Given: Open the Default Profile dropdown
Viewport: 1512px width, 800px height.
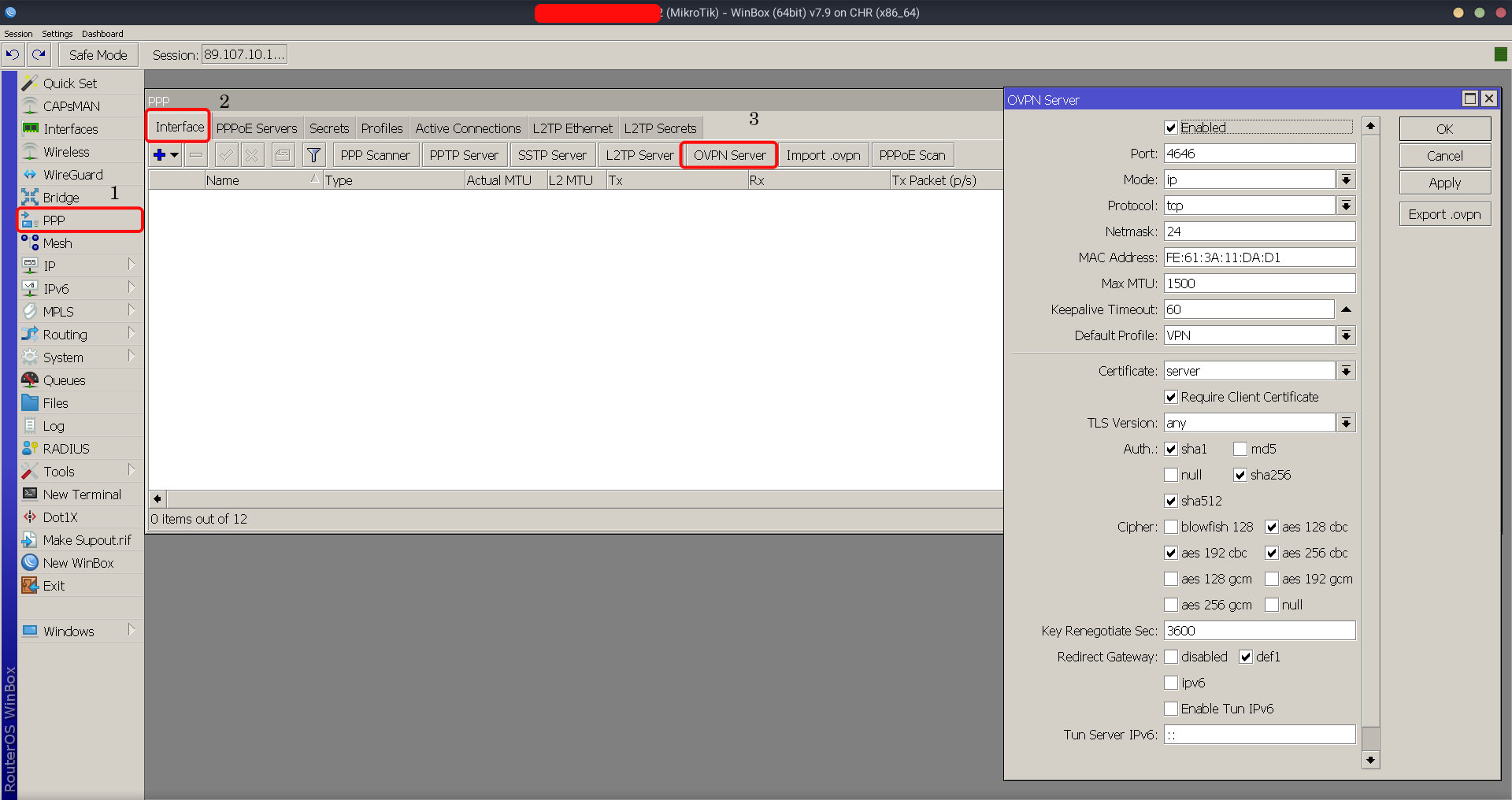Looking at the screenshot, I should [x=1347, y=335].
